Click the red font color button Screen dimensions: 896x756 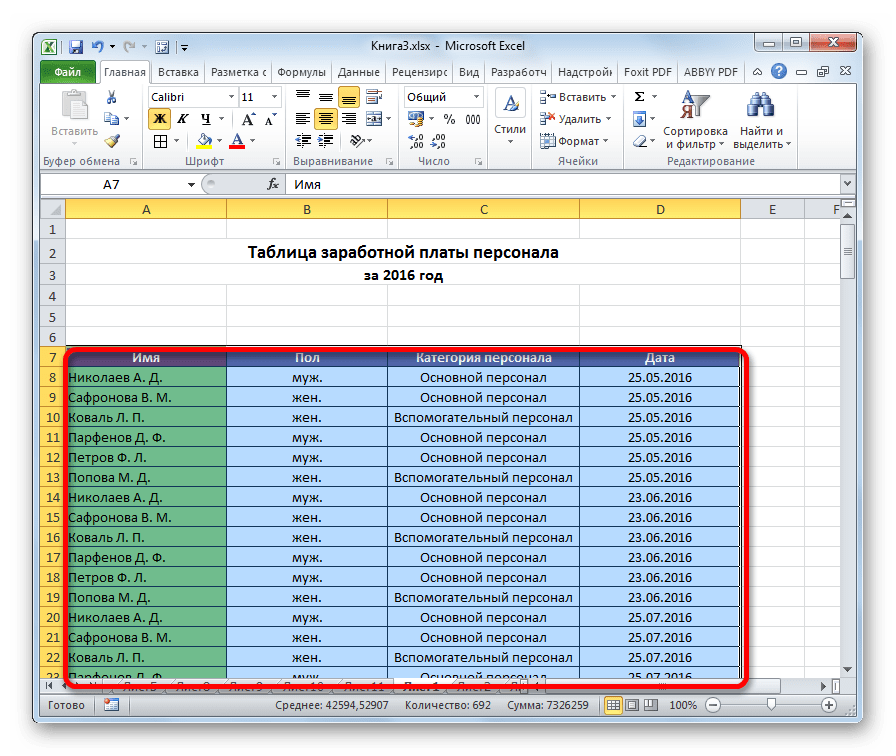click(238, 141)
